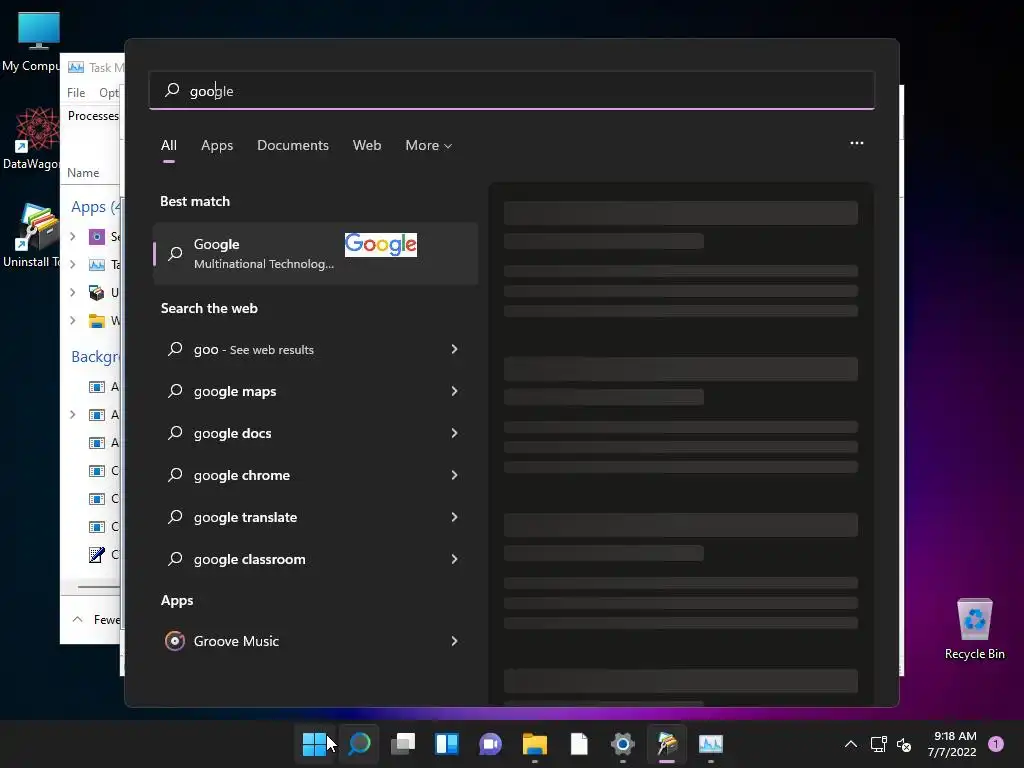Viewport: 1024px width, 768px height.
Task: Open the network status tray icon
Action: tap(878, 744)
